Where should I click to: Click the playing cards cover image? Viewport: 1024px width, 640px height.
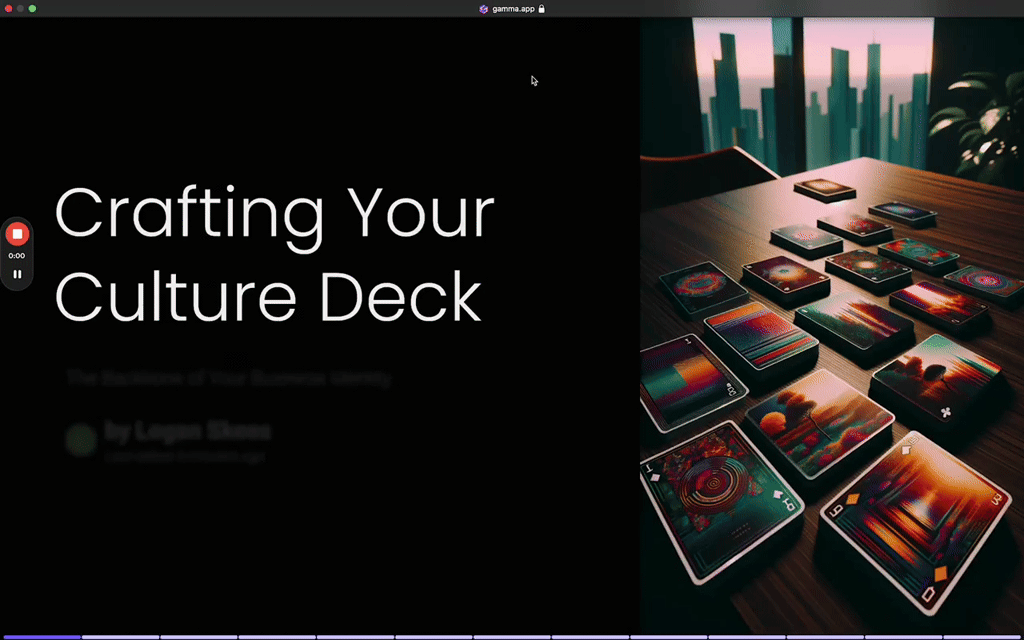coord(832,325)
